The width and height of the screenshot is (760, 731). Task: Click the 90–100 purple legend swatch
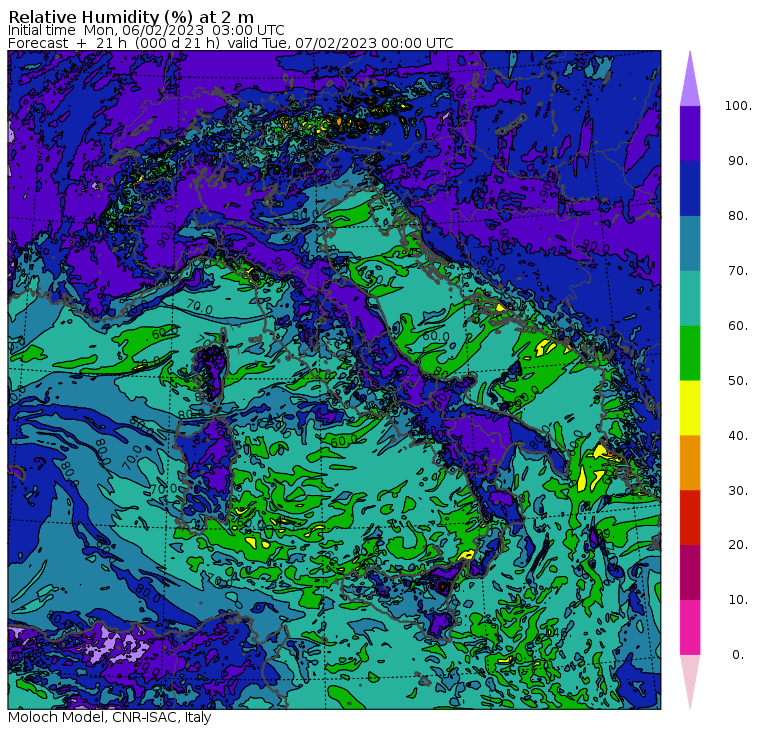click(x=690, y=133)
